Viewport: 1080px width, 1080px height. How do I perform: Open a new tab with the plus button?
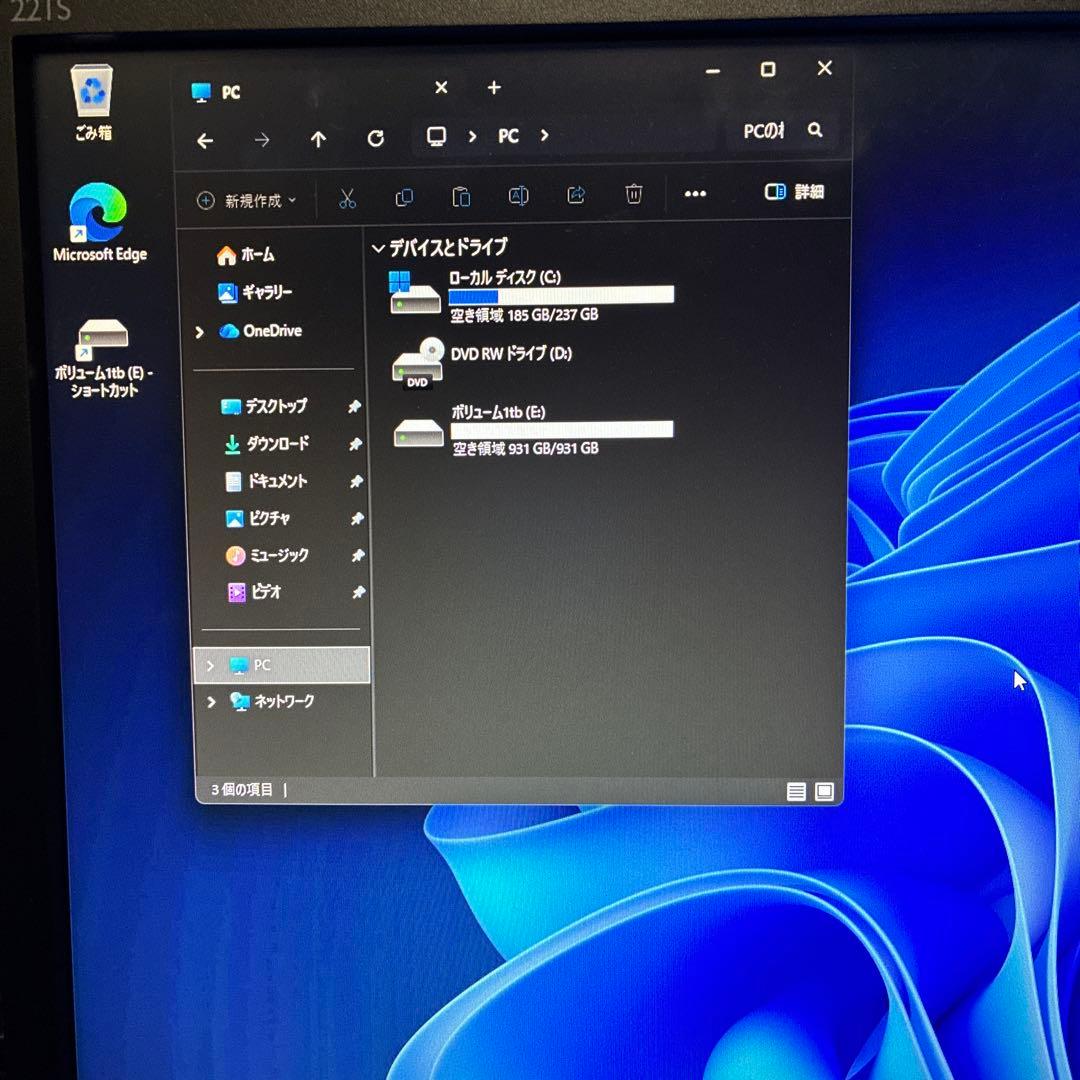click(x=493, y=88)
